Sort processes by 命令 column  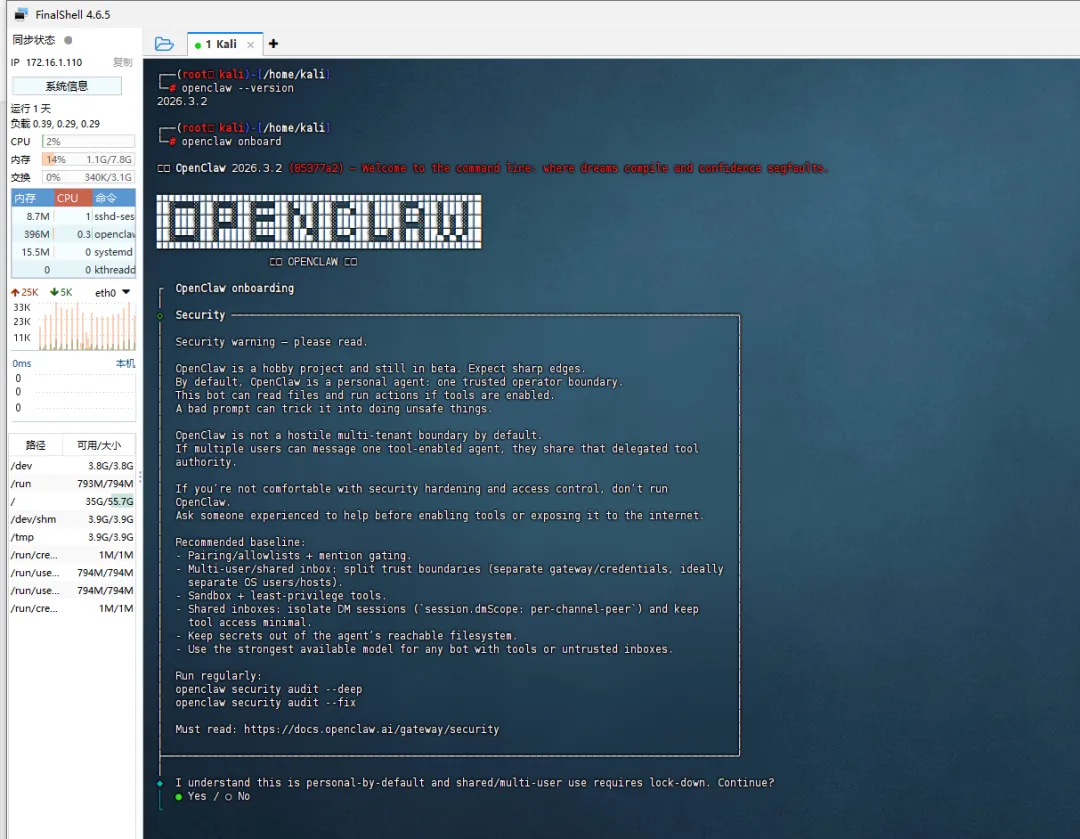(x=114, y=198)
